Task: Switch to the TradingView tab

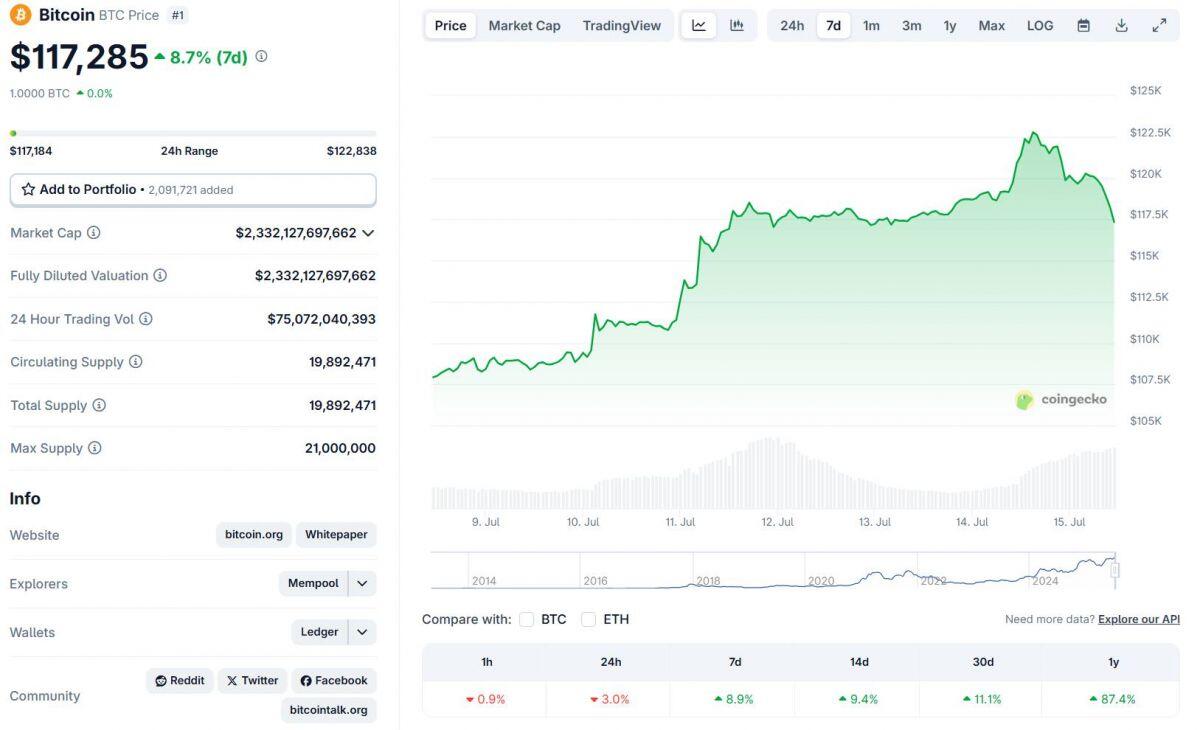Action: pos(621,25)
